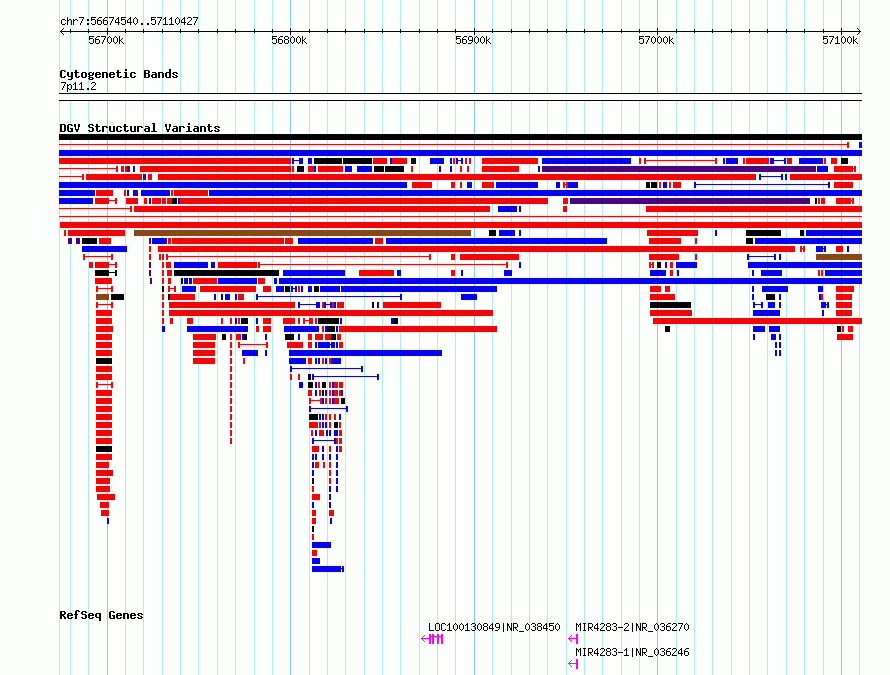Click the right arrow of the ruler

(x=859, y=31)
